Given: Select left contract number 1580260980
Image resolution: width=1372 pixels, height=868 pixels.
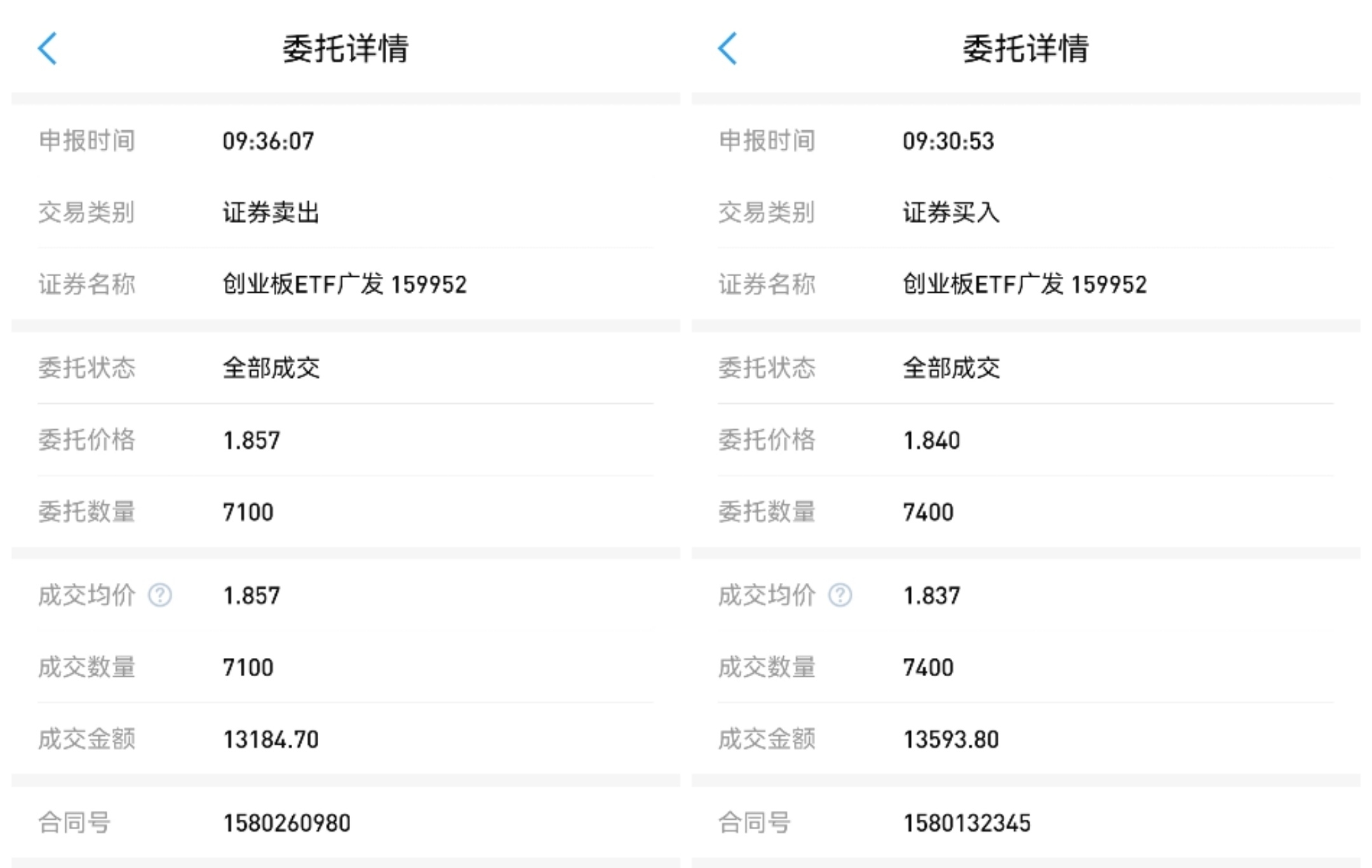Looking at the screenshot, I should coord(286,824).
